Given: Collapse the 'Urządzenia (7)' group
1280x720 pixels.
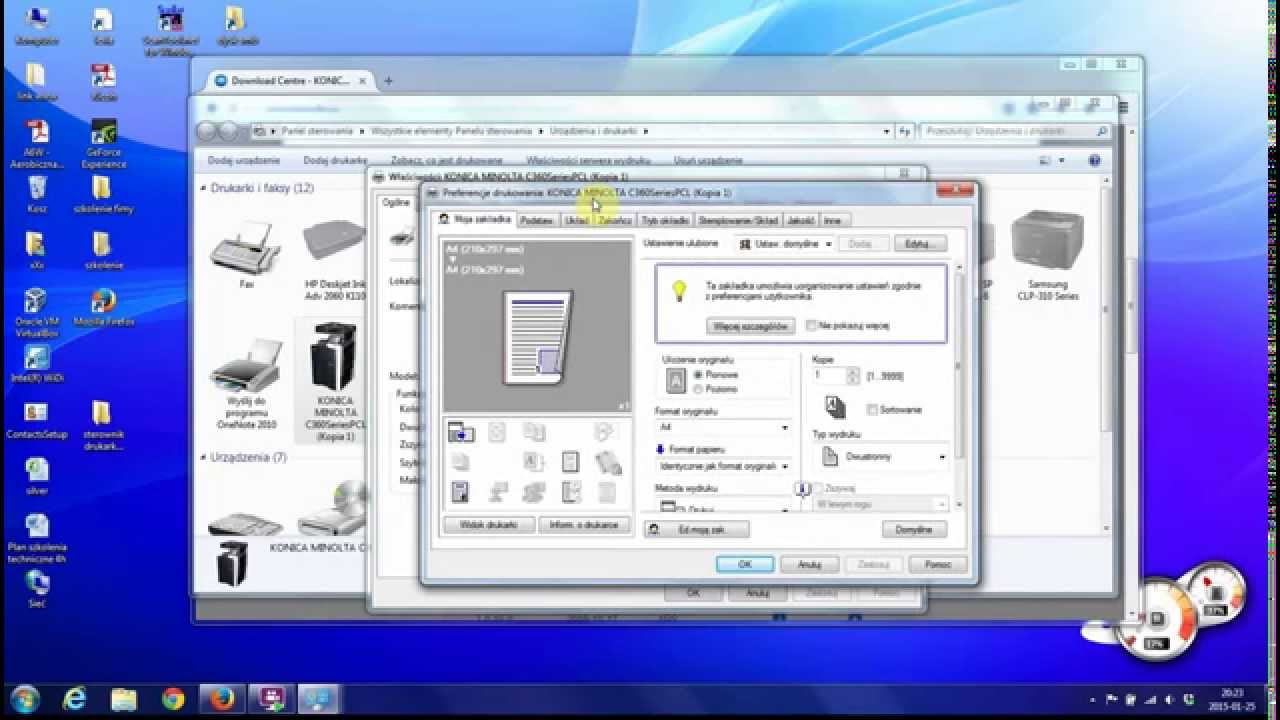Looking at the screenshot, I should [204, 457].
